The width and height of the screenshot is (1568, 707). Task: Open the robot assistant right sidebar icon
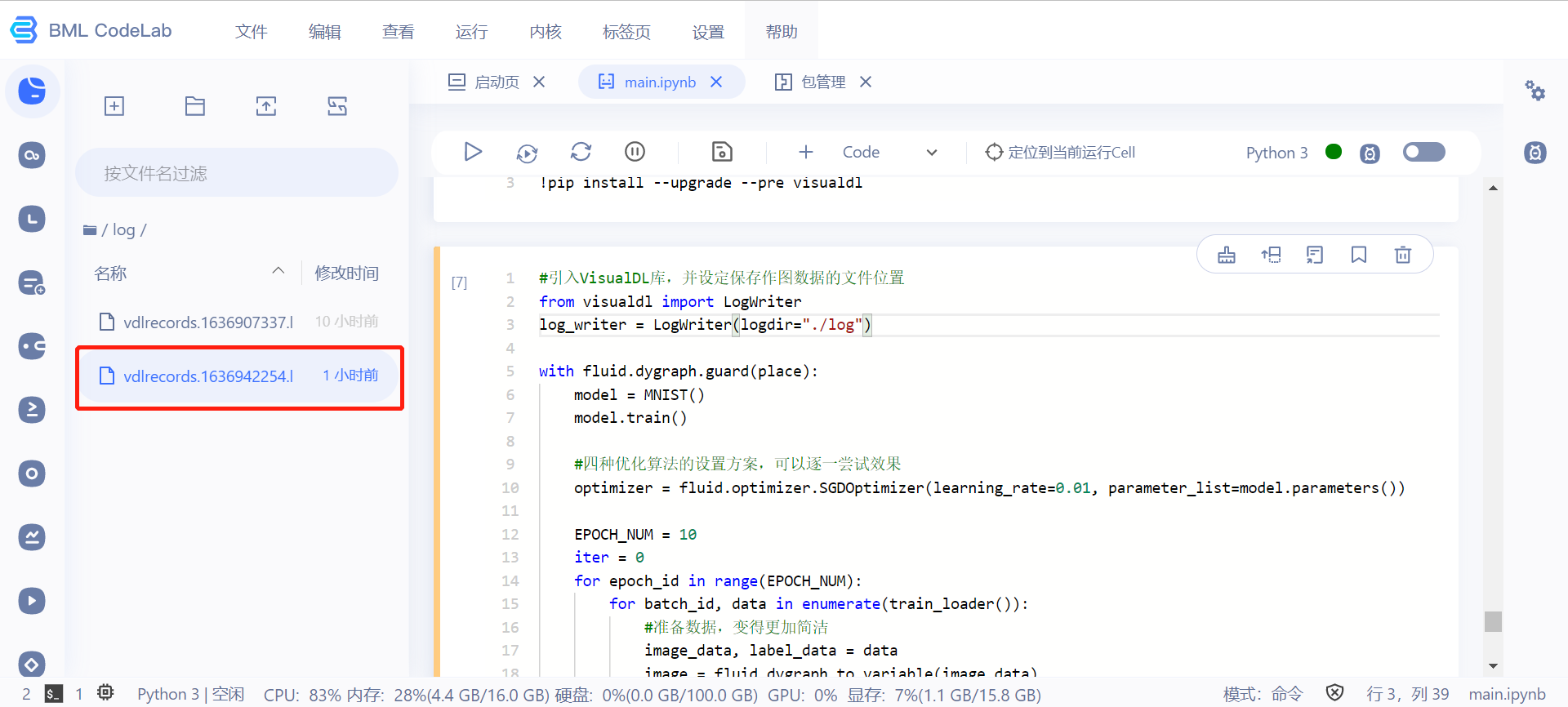click(1535, 153)
